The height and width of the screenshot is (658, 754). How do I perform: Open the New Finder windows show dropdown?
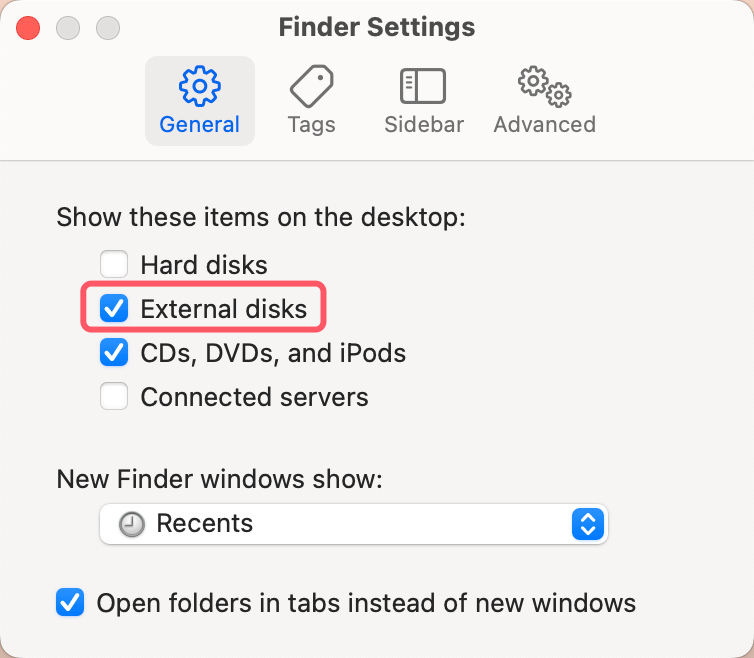[353, 524]
